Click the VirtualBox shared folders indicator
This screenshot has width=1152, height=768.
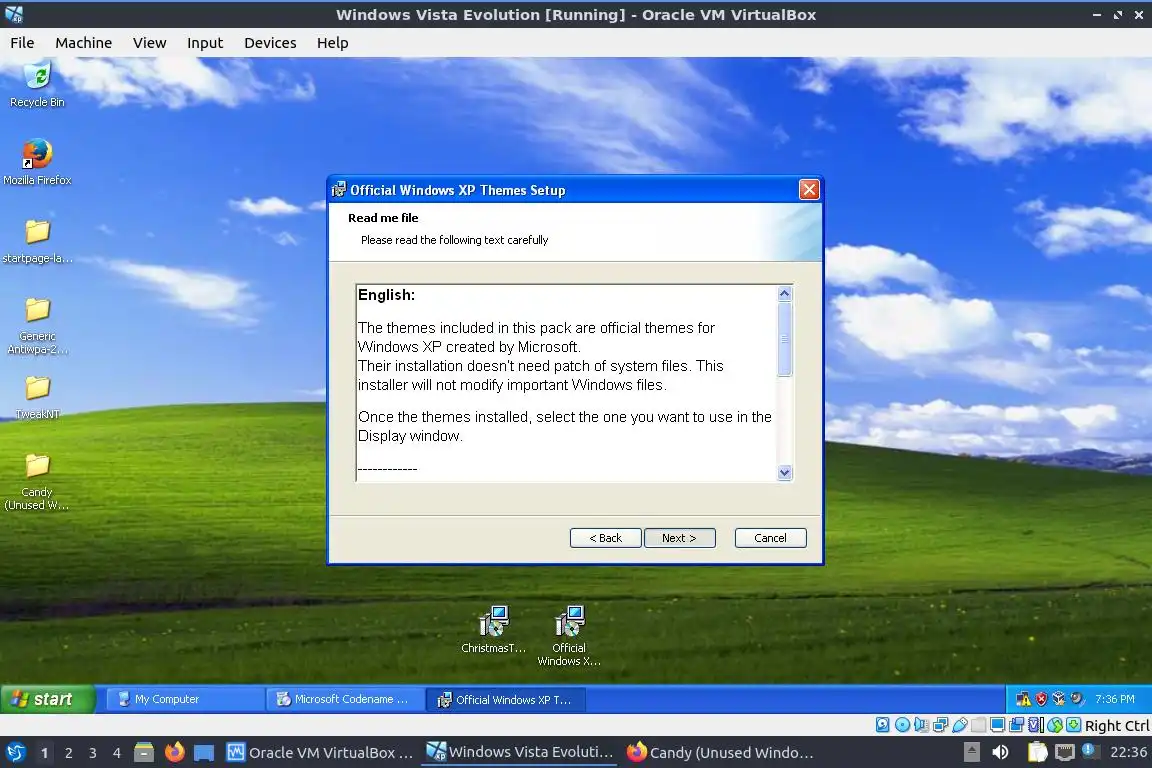tap(979, 725)
